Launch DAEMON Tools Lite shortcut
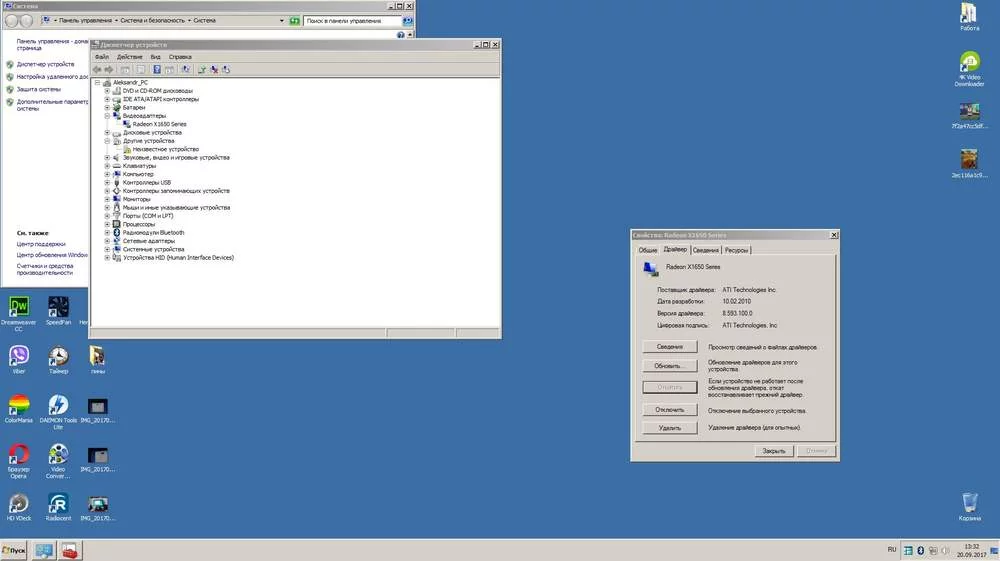The width and height of the screenshot is (1000, 561). point(58,411)
